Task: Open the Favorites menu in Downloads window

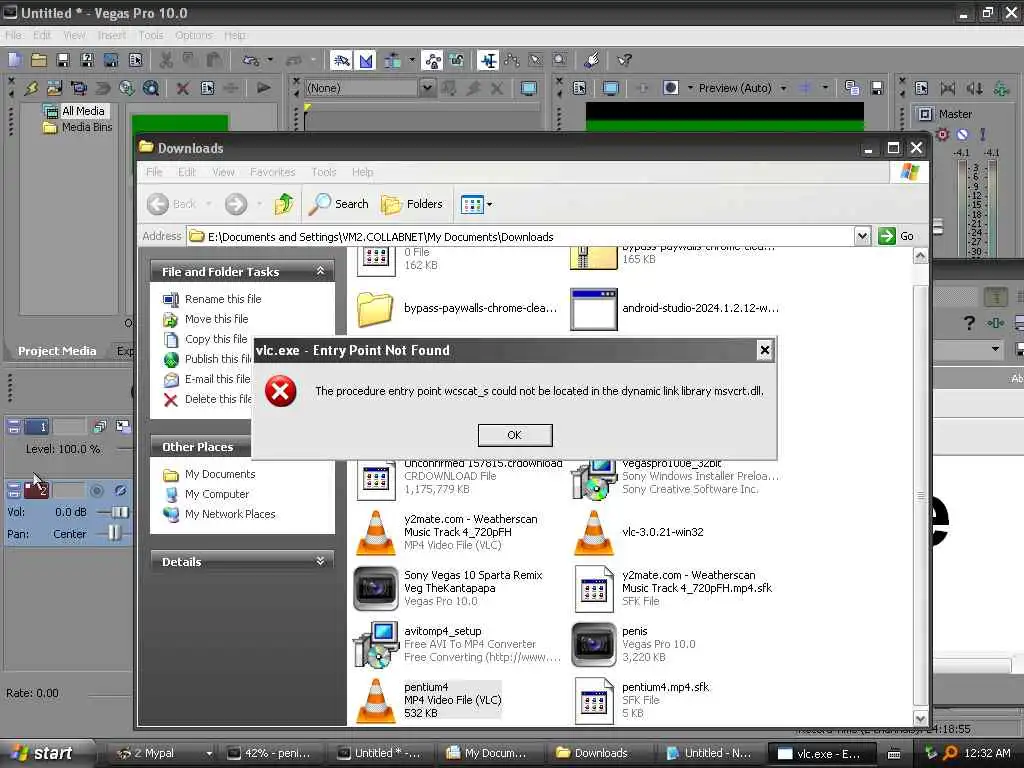Action: click(x=272, y=172)
